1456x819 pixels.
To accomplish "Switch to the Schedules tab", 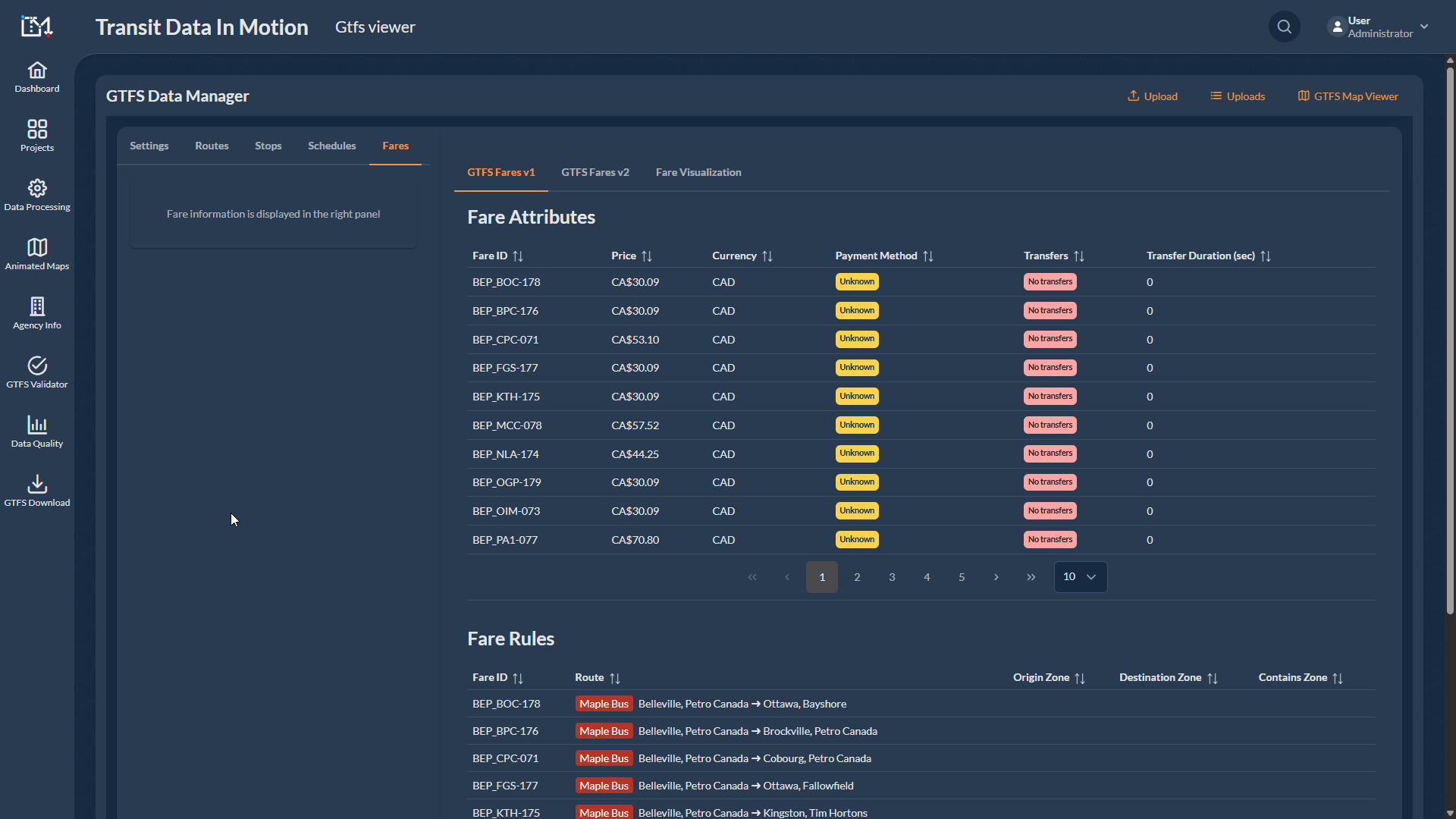I will point(331,146).
